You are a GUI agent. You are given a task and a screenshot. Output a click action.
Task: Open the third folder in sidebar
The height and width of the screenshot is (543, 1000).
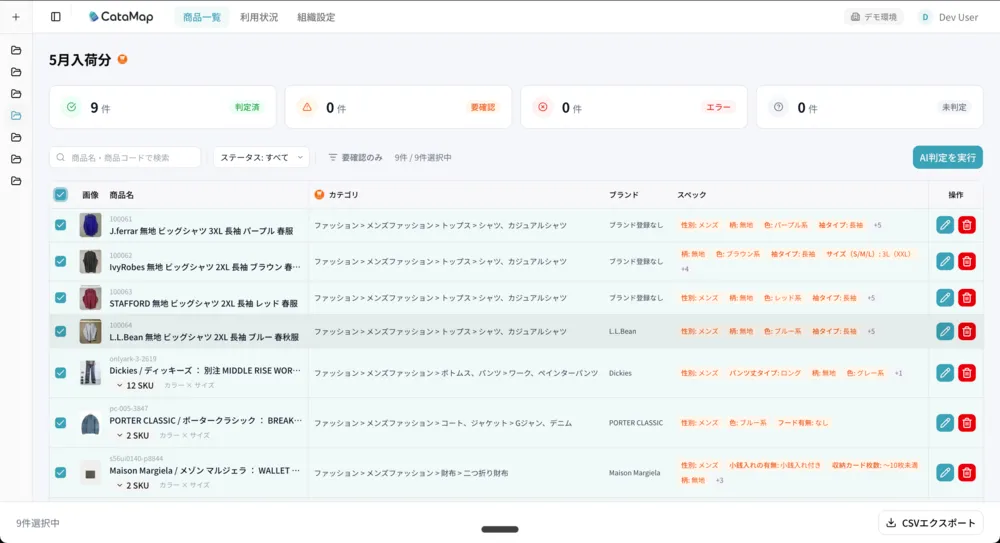pos(16,93)
